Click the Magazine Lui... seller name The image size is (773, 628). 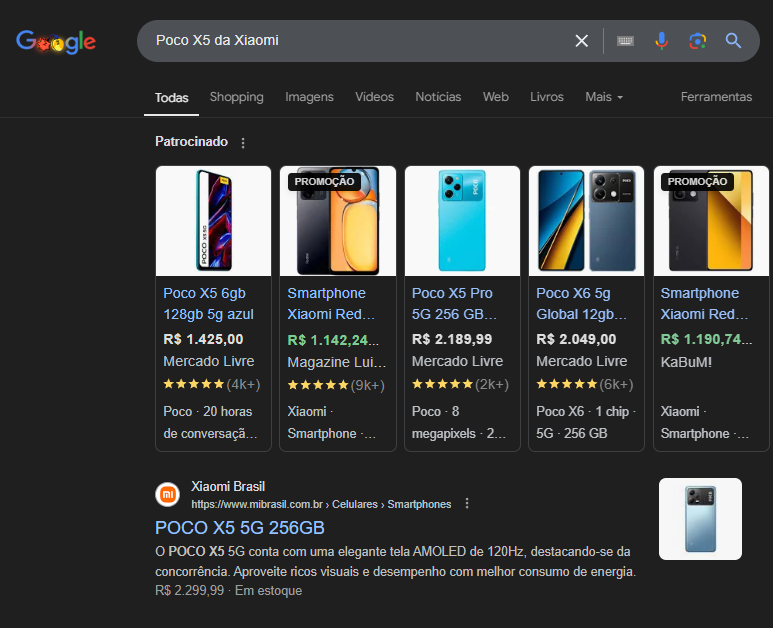pos(337,362)
